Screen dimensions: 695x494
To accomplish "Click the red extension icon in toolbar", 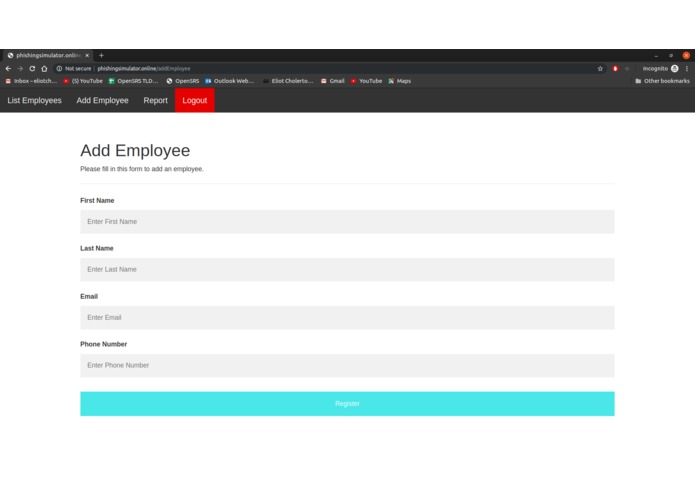I will pyautogui.click(x=615, y=69).
